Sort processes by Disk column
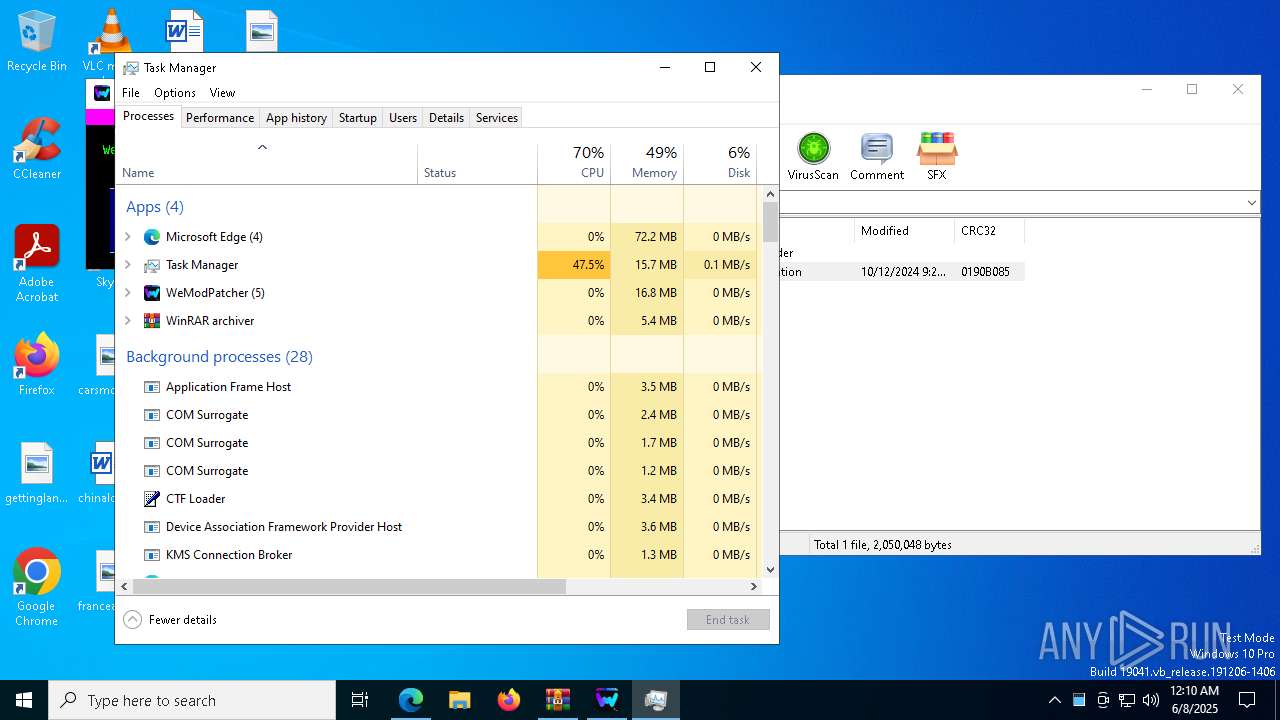 (x=720, y=163)
